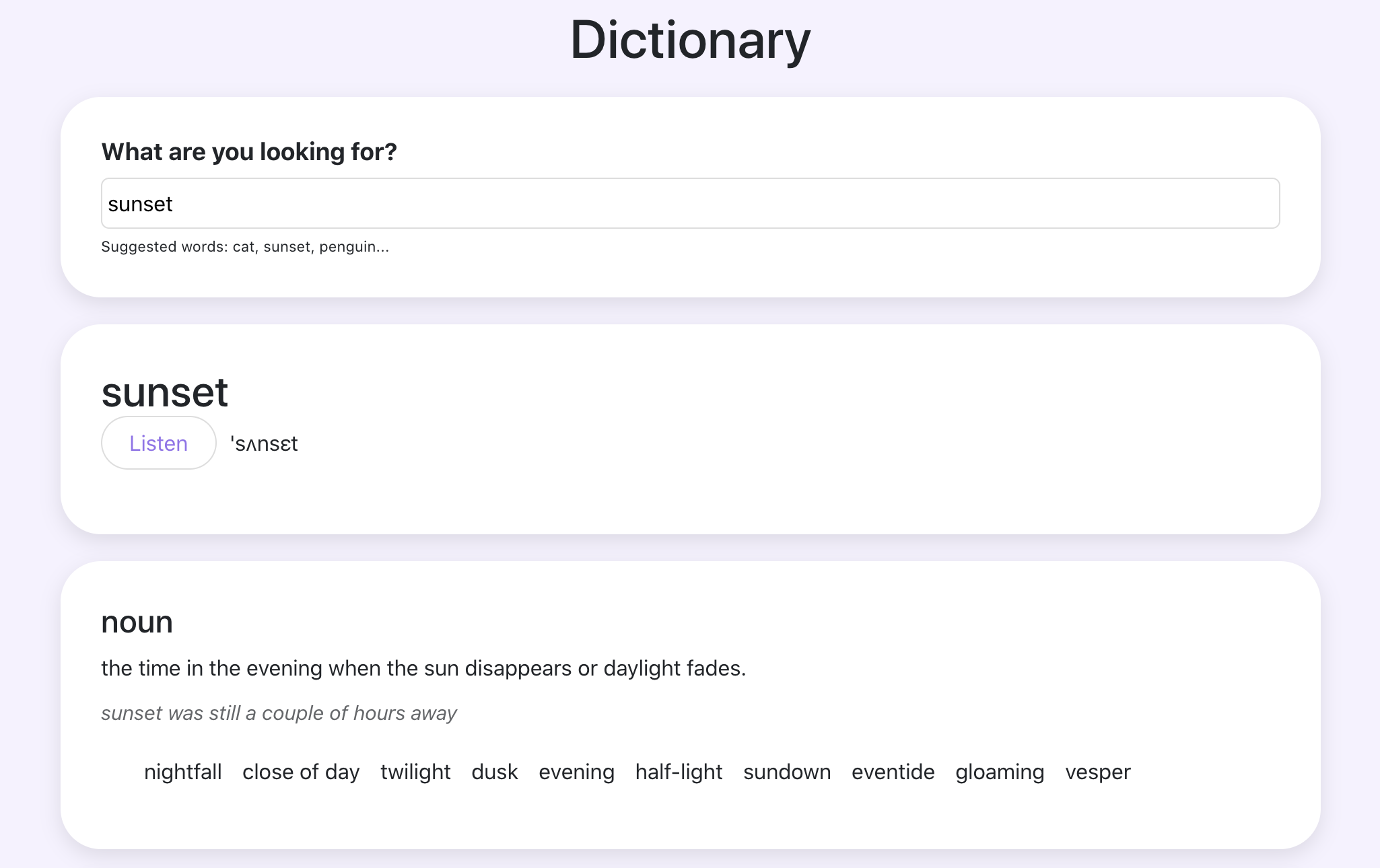Select the synonym 'close of day'
The width and height of the screenshot is (1380, 868).
[301, 772]
